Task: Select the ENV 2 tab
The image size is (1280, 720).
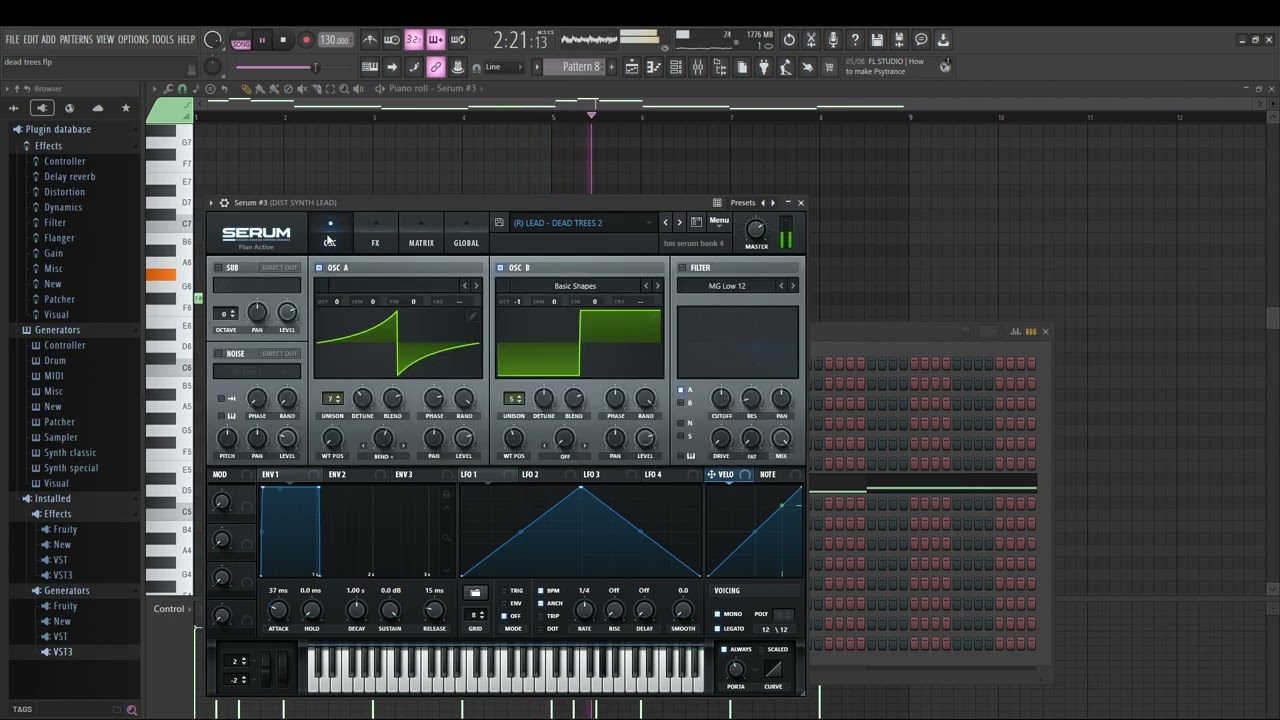Action: 337,475
